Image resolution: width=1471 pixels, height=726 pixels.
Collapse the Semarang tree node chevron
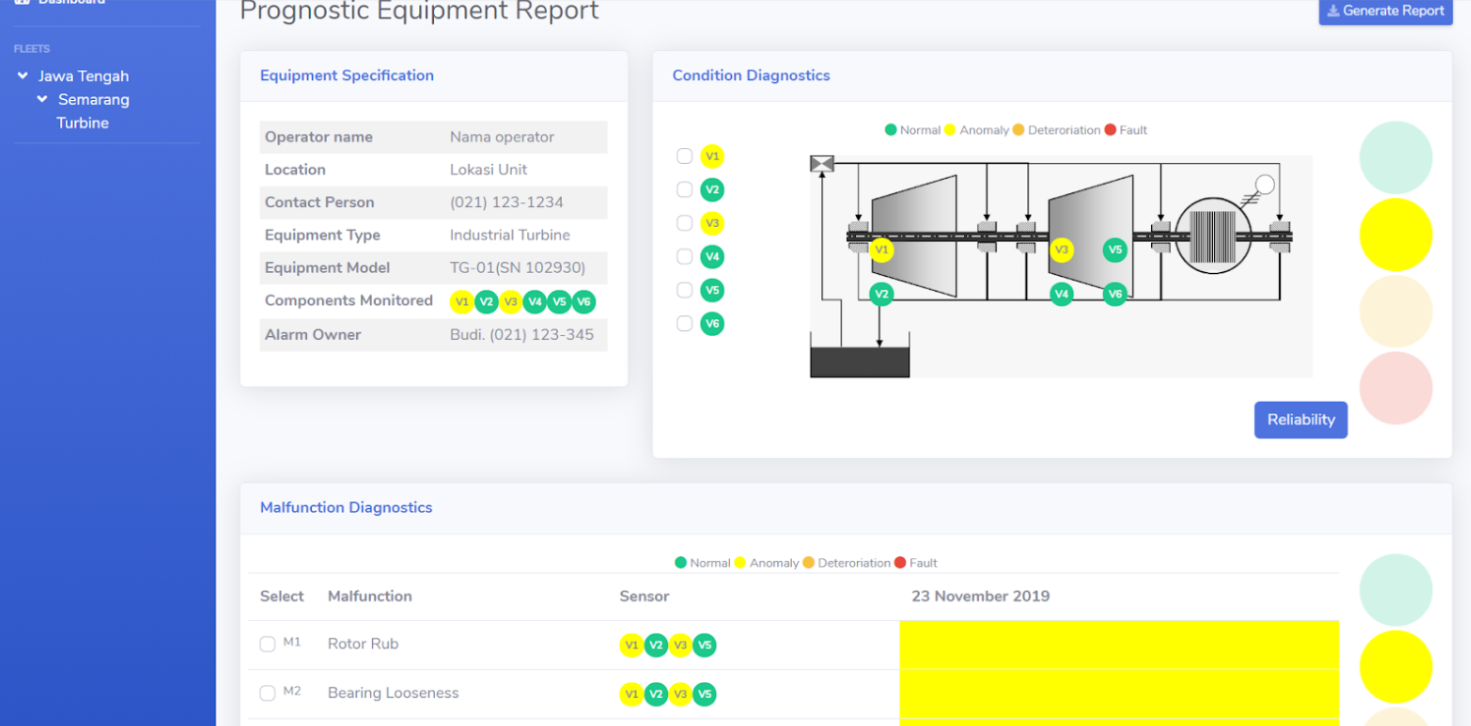[x=42, y=100]
